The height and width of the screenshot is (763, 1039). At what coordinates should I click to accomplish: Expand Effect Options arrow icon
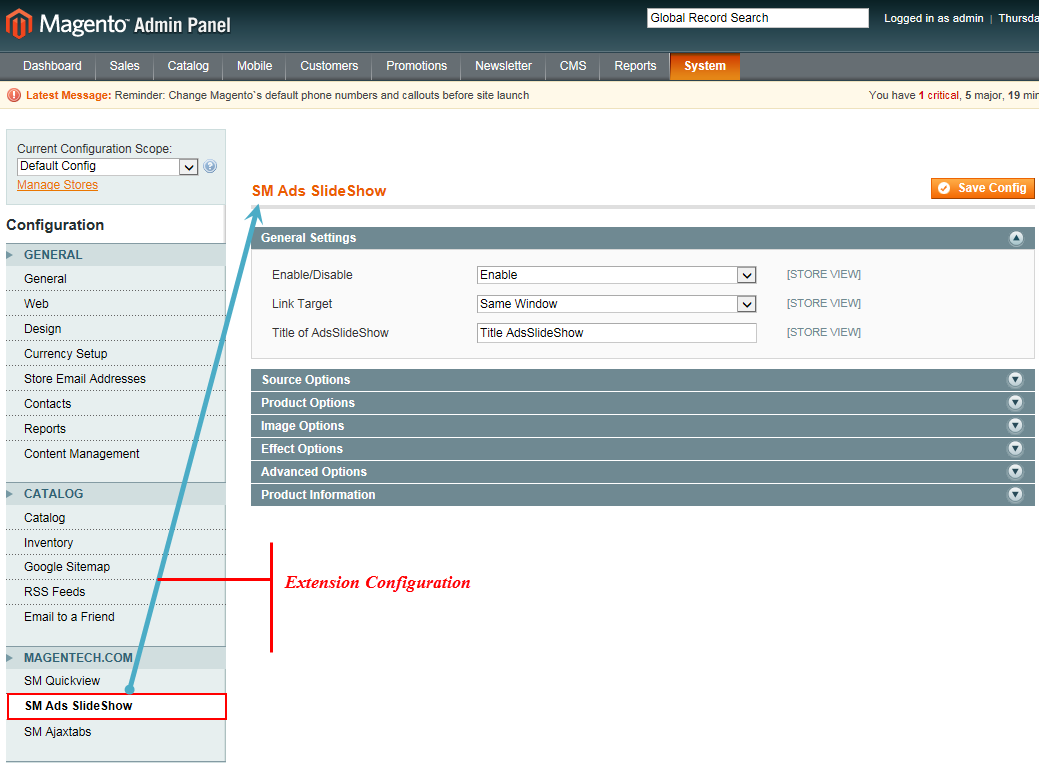click(x=1015, y=449)
